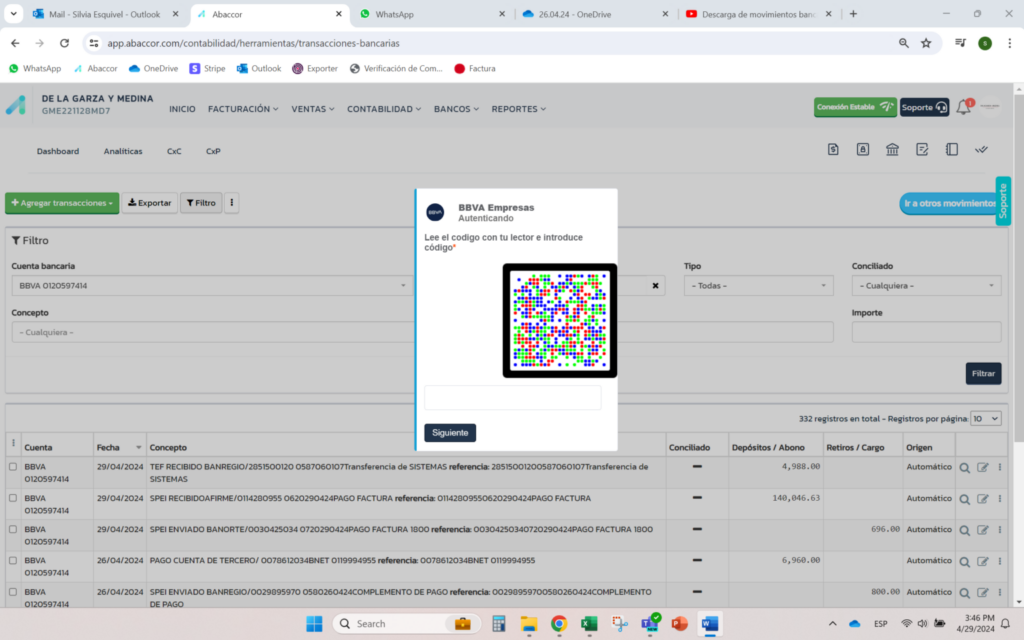This screenshot has width=1024, height=640.
Task: Click magnifier icon on 4,988.00 transaction row
Action: (965, 468)
